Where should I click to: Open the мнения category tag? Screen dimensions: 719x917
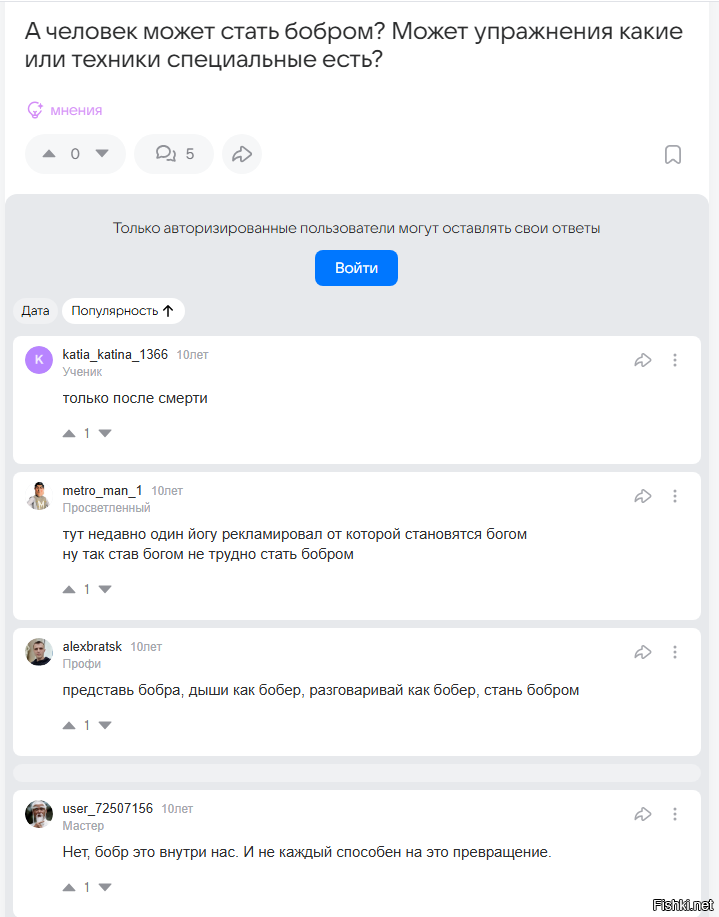[x=64, y=110]
